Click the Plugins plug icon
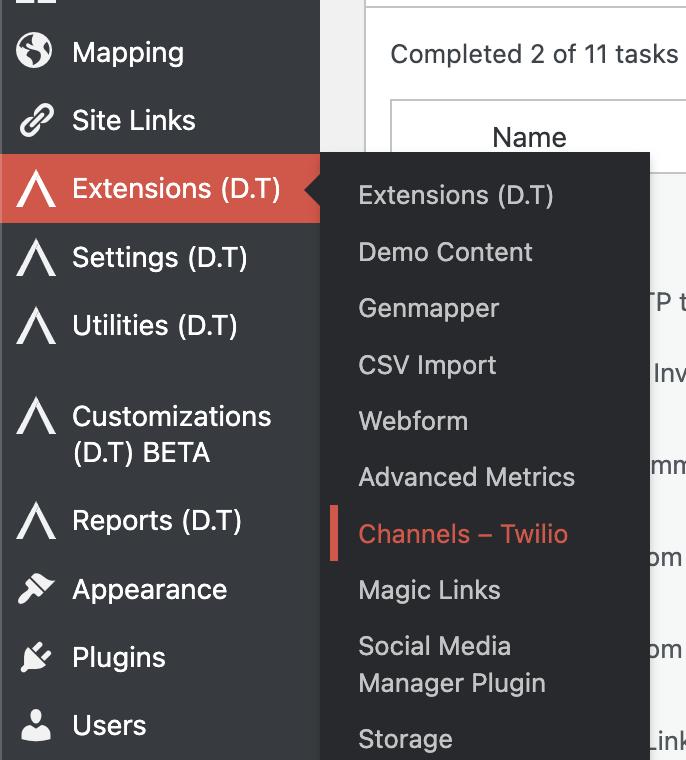Screen dimensions: 686x760 pos(35,658)
